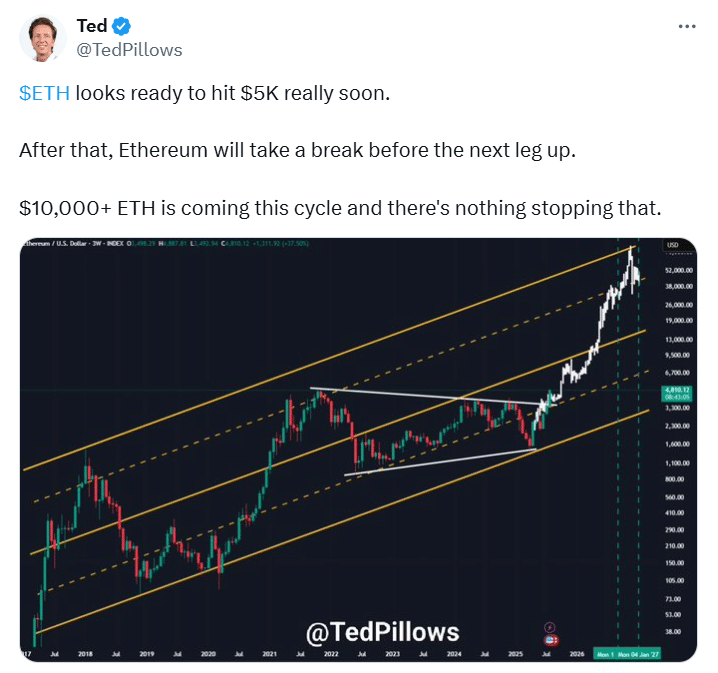This screenshot has width=718, height=673.
Task: Click the 52,000.00 price level on axis
Action: pyautogui.click(x=679, y=270)
